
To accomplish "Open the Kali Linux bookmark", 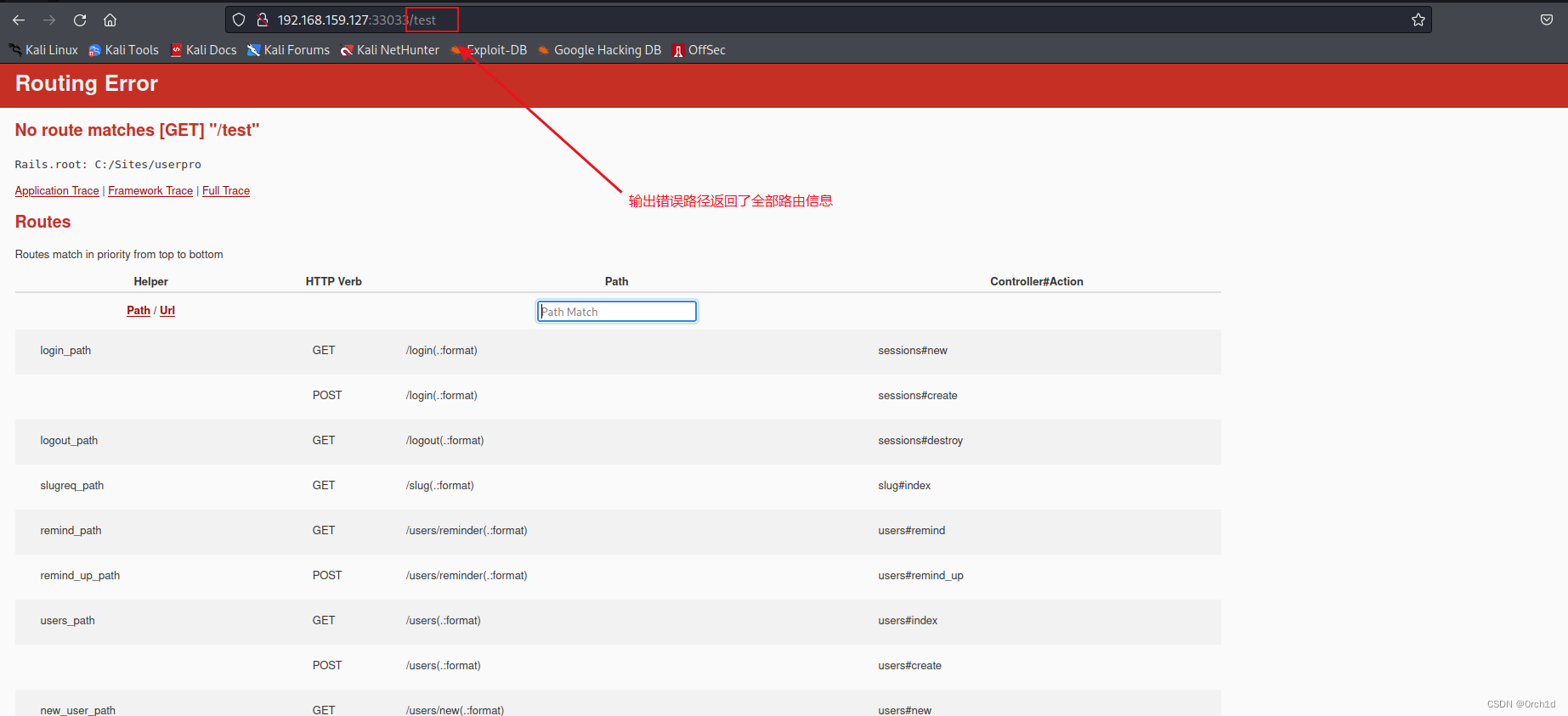I will point(43,50).
